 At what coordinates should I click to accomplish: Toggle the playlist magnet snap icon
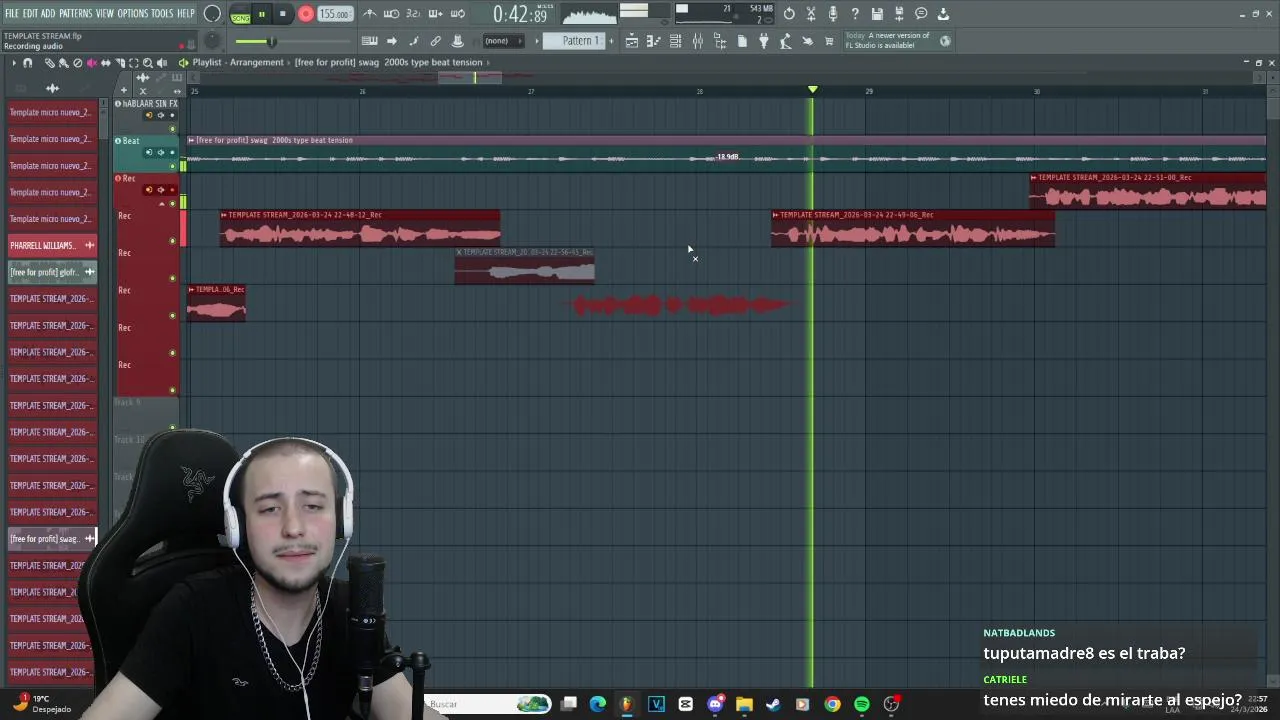[x=28, y=63]
